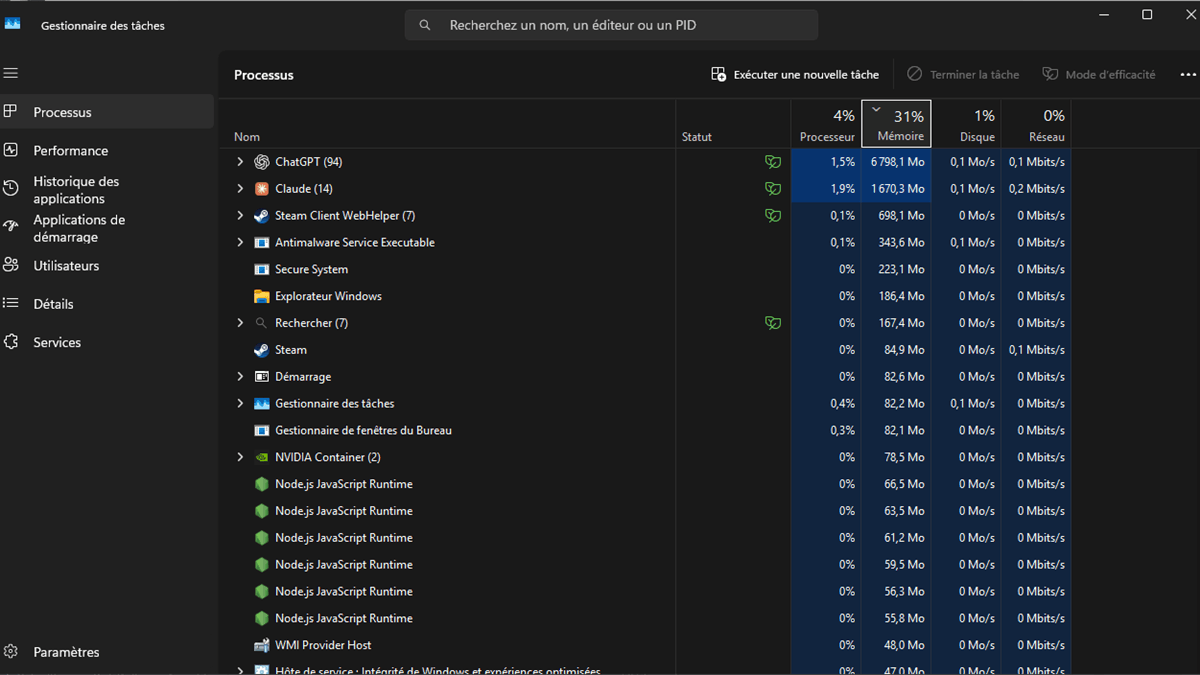Click Exécuter une nouvelle tâche
Screen dimensions: 1200x675
point(795,75)
